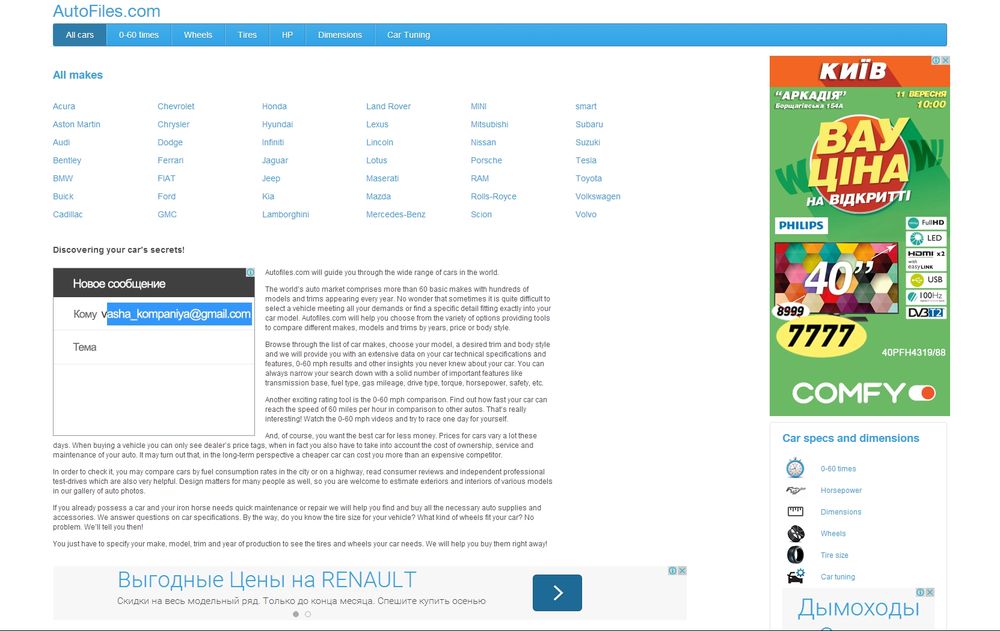
Task: Open the Honda make link
Action: [x=274, y=107]
